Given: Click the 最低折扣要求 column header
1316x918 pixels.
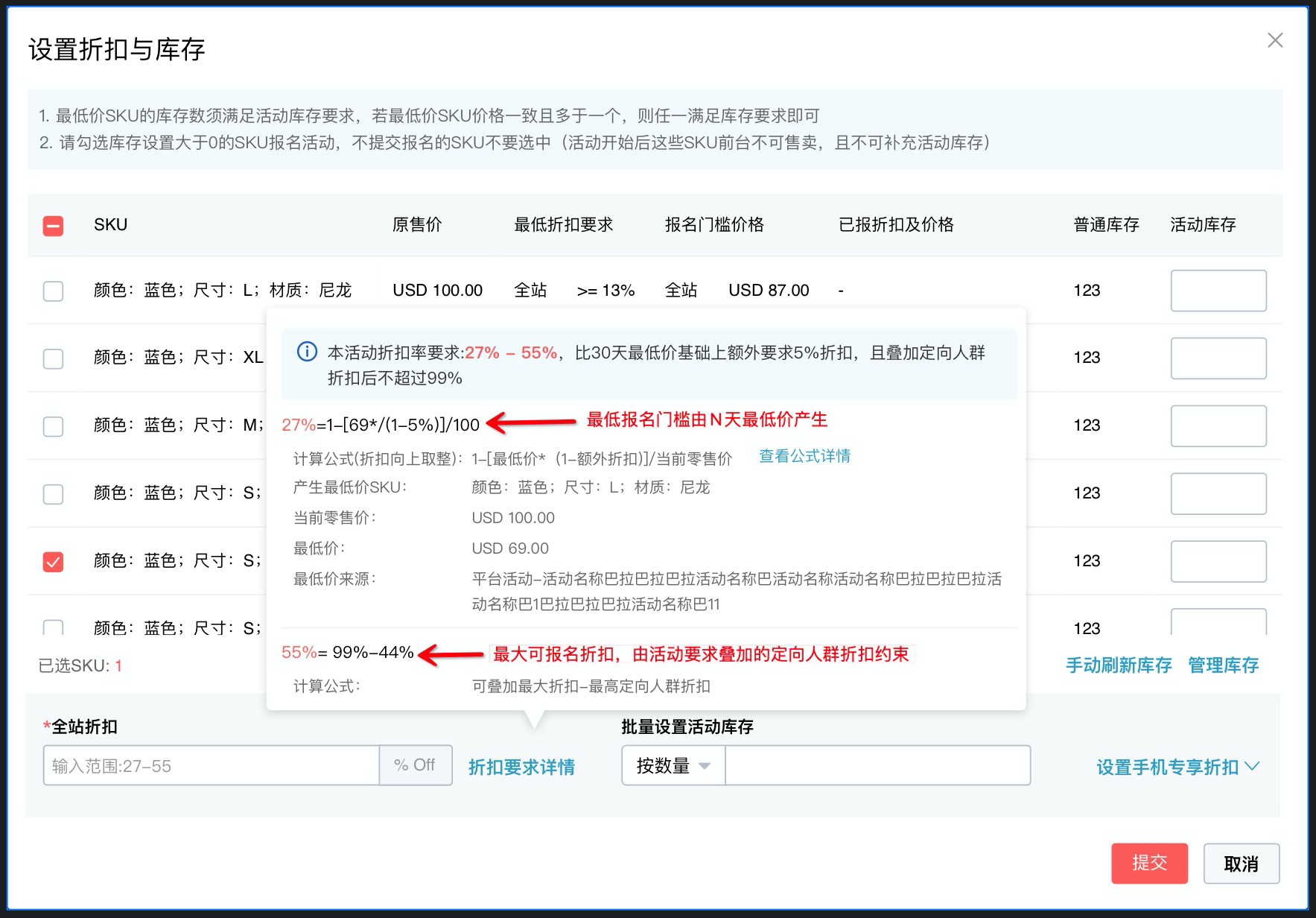Looking at the screenshot, I should 563,224.
